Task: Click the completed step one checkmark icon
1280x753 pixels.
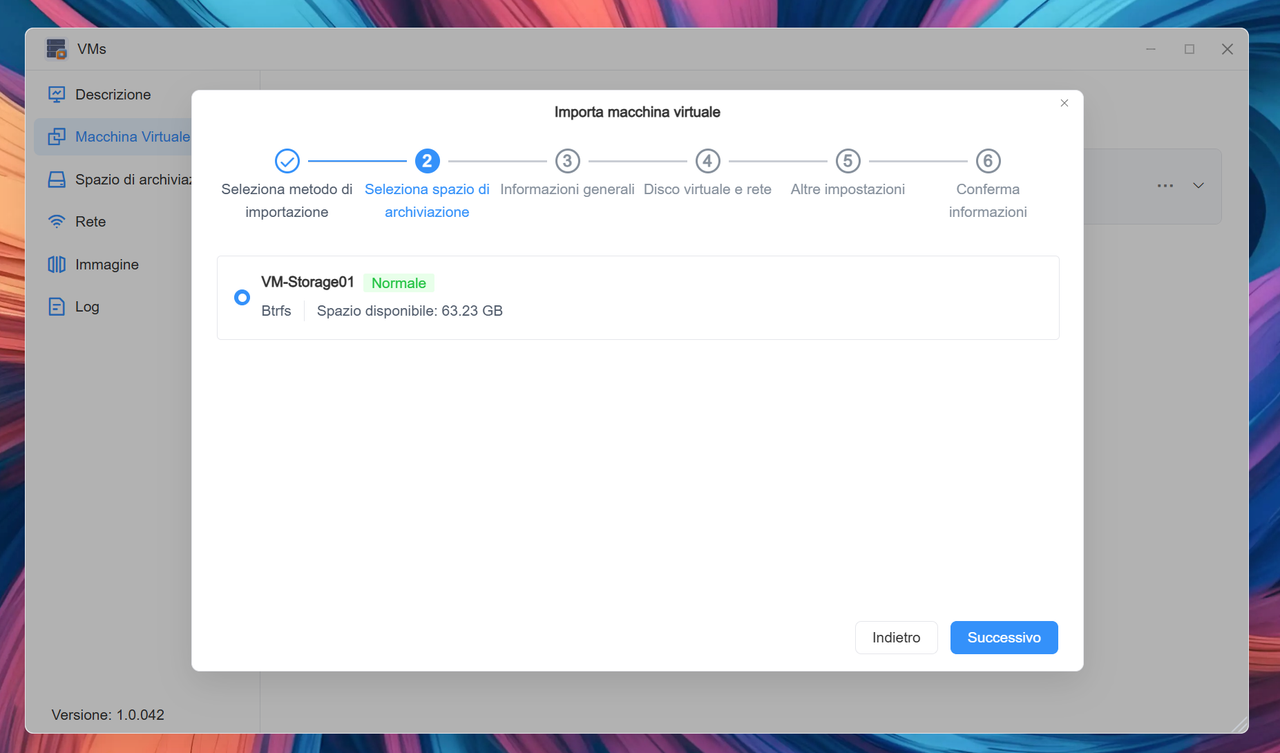Action: pyautogui.click(x=287, y=160)
